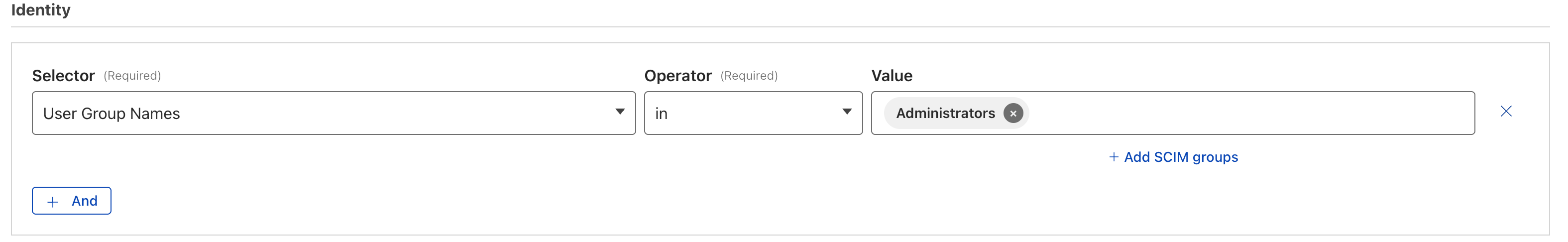Click the Selector field label

tap(63, 76)
